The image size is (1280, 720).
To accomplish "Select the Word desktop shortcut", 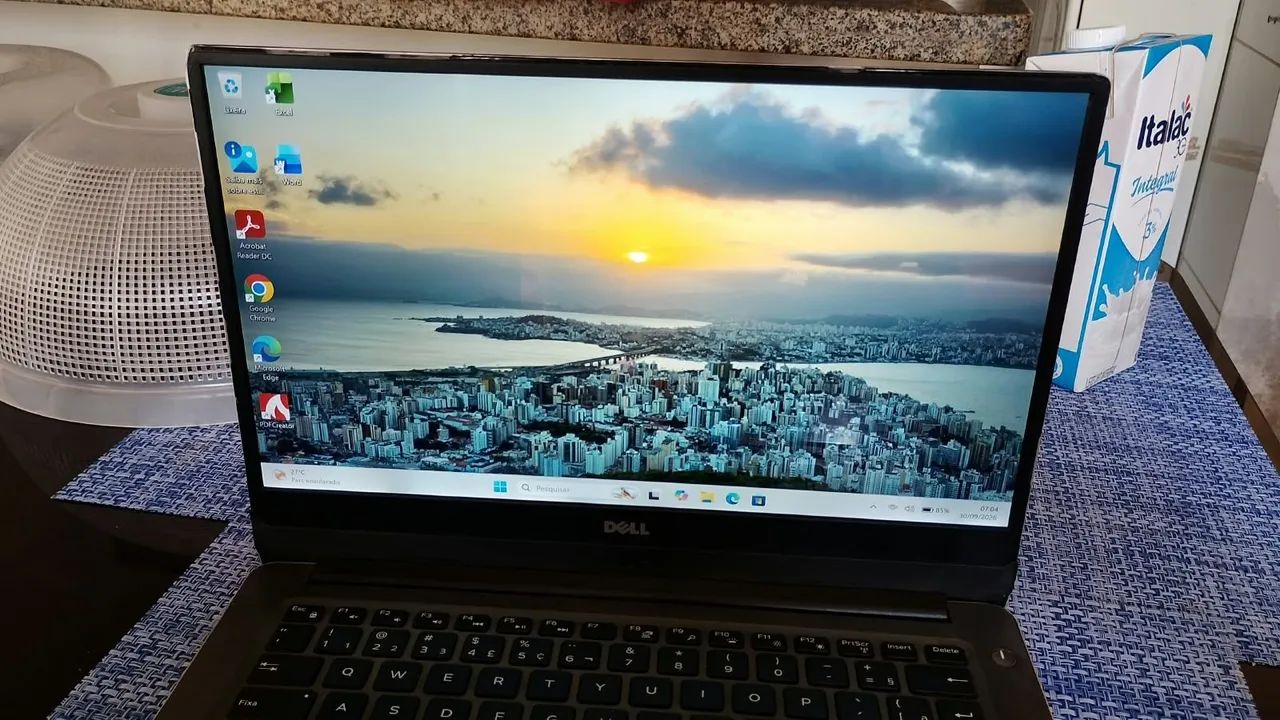I will click(x=289, y=165).
